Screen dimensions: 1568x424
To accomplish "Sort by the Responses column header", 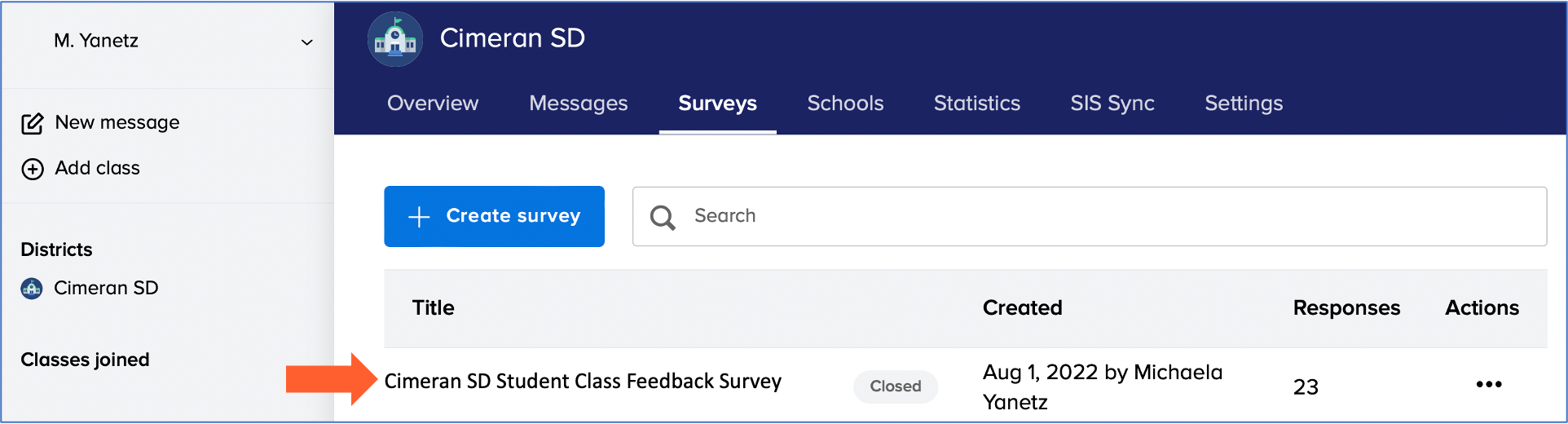I will 1346,308.
